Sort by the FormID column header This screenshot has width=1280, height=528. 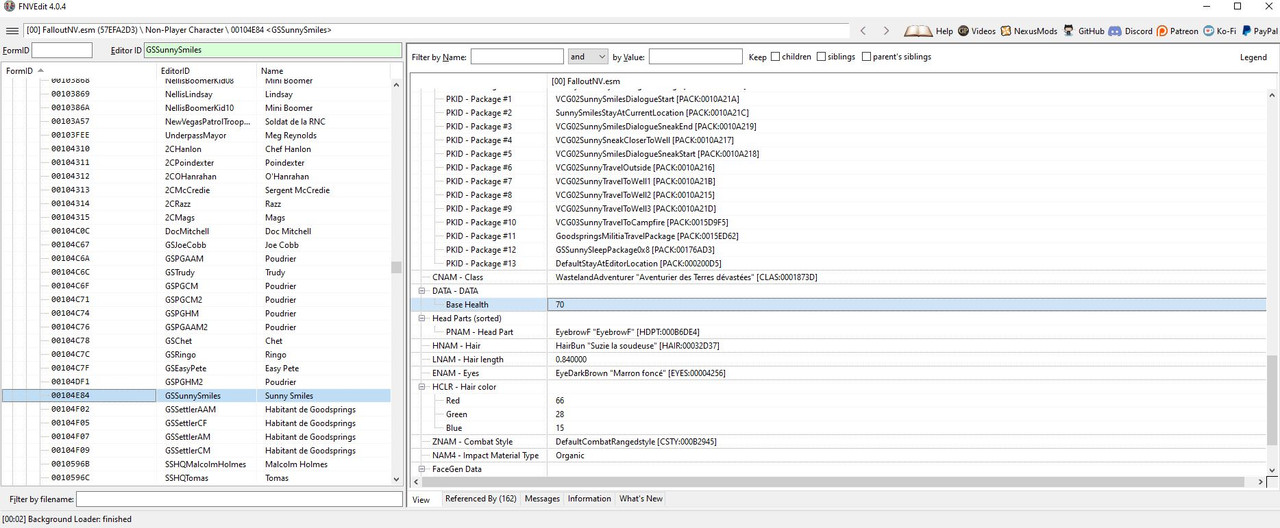click(x=80, y=71)
